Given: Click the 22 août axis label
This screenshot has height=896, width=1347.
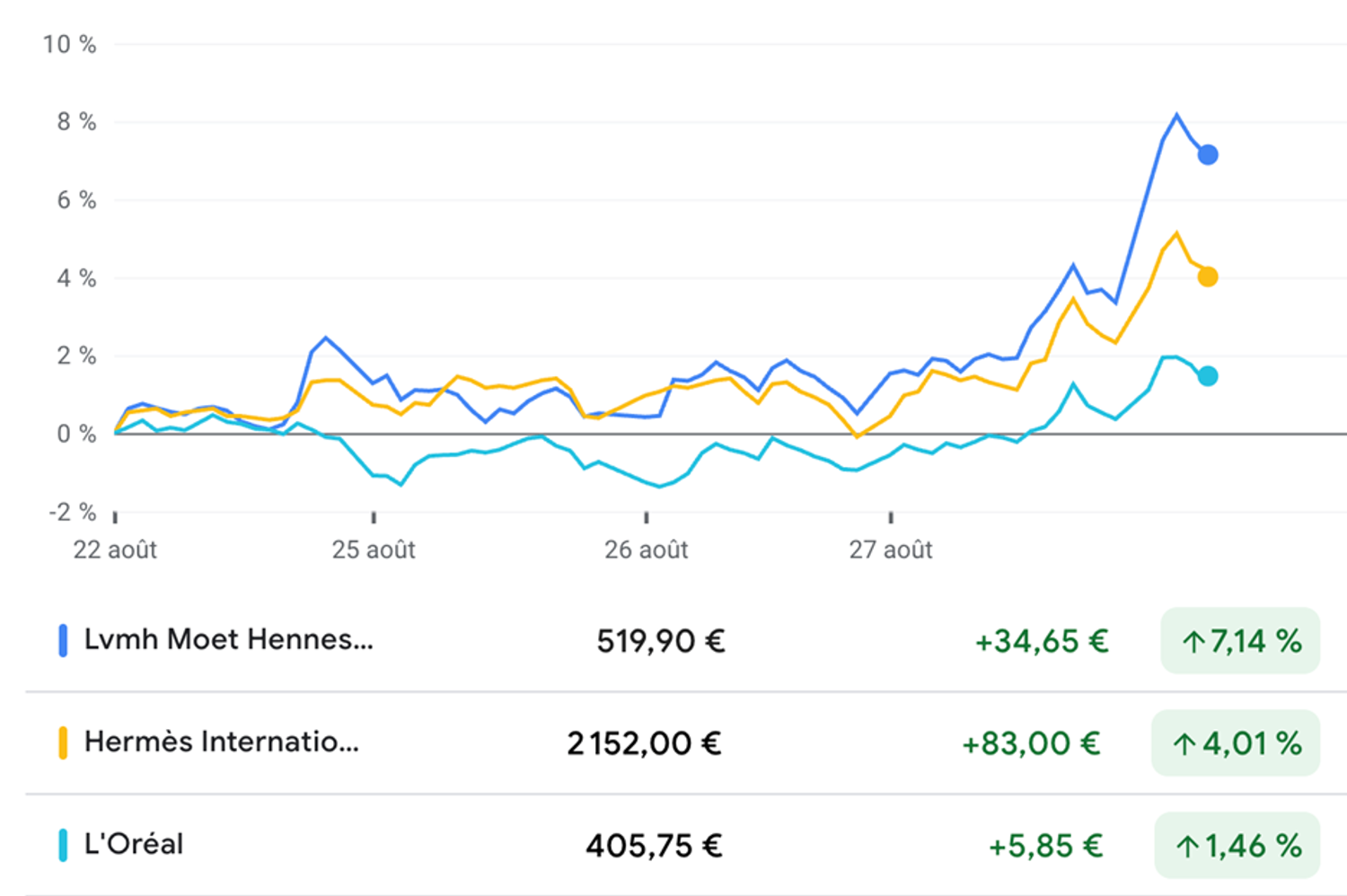Looking at the screenshot, I should point(115,549).
